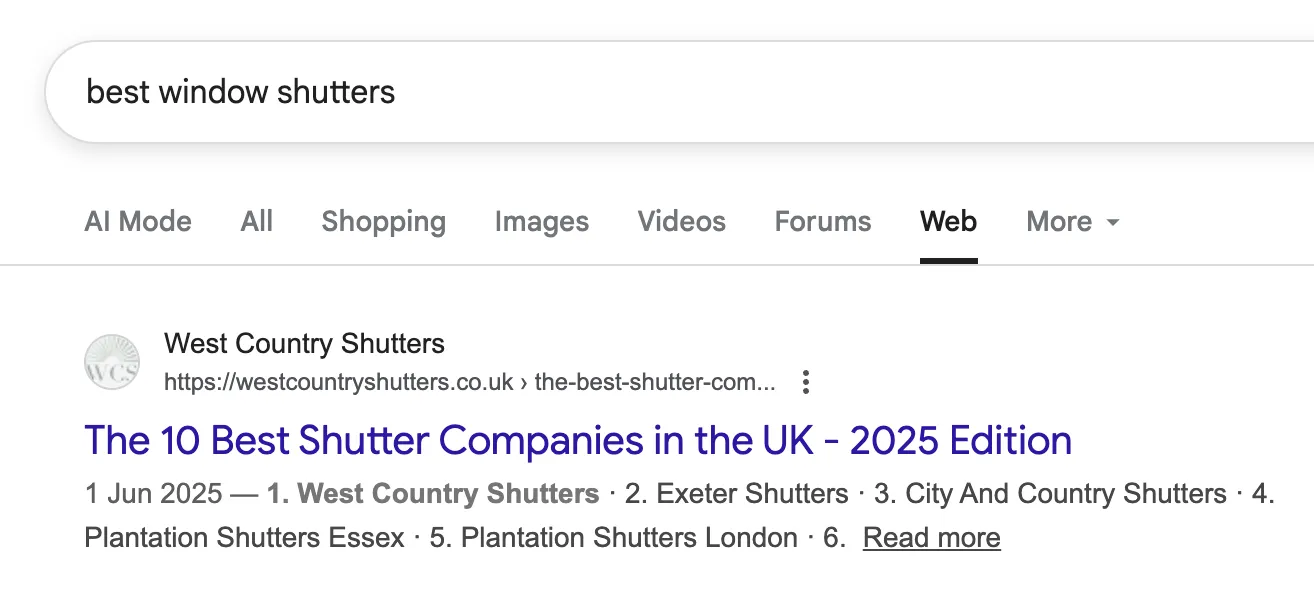Click the West Country Shutters site name
The height and width of the screenshot is (598, 1314).
pyautogui.click(x=304, y=343)
